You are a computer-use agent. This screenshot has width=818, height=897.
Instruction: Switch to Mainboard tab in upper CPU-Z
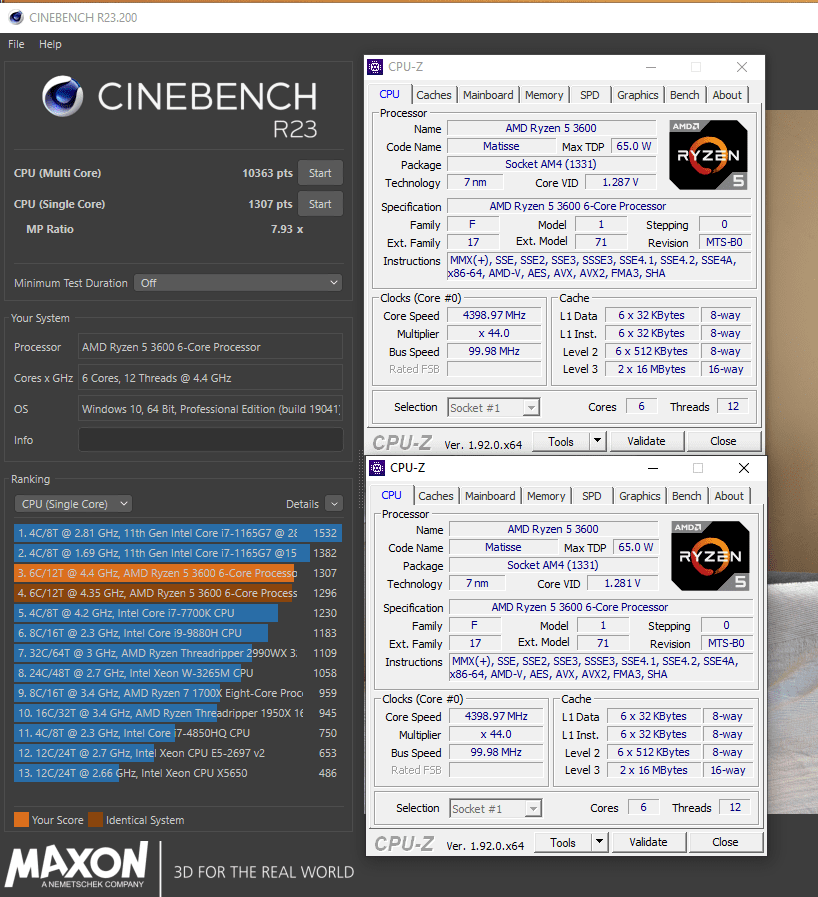[488, 95]
